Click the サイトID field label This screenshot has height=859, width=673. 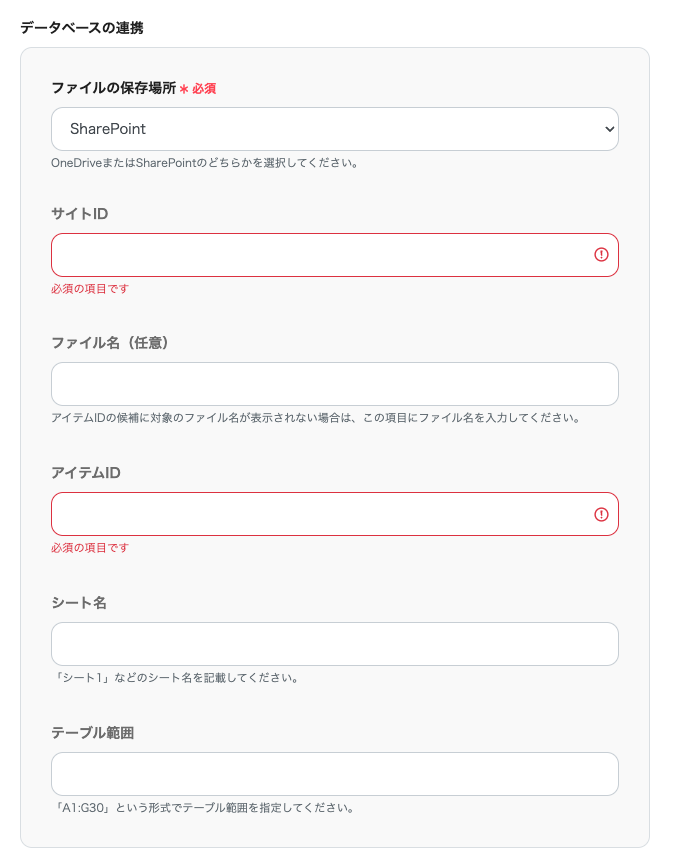[79, 214]
